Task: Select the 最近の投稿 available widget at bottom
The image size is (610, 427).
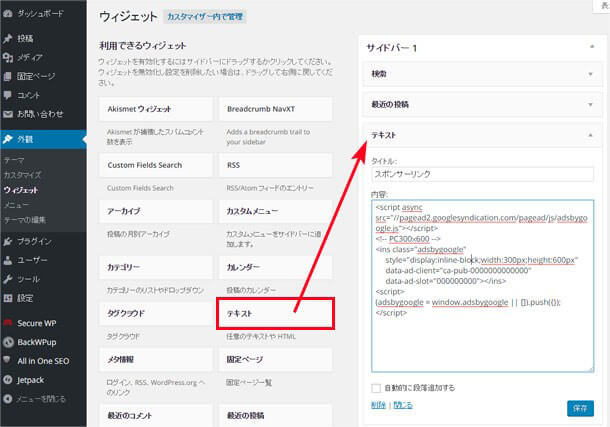Action: pyautogui.click(x=276, y=416)
